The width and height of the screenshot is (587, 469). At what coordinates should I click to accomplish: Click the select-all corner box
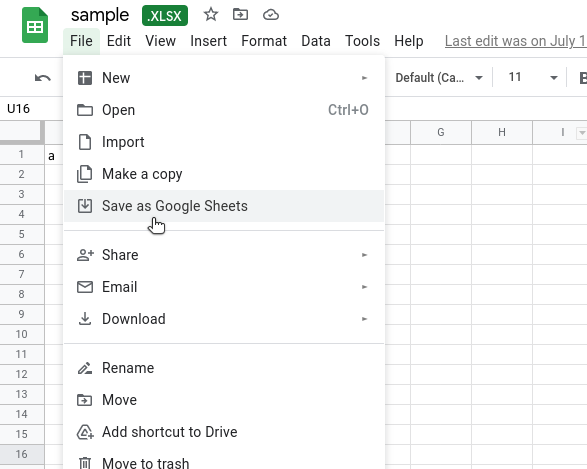(22, 132)
